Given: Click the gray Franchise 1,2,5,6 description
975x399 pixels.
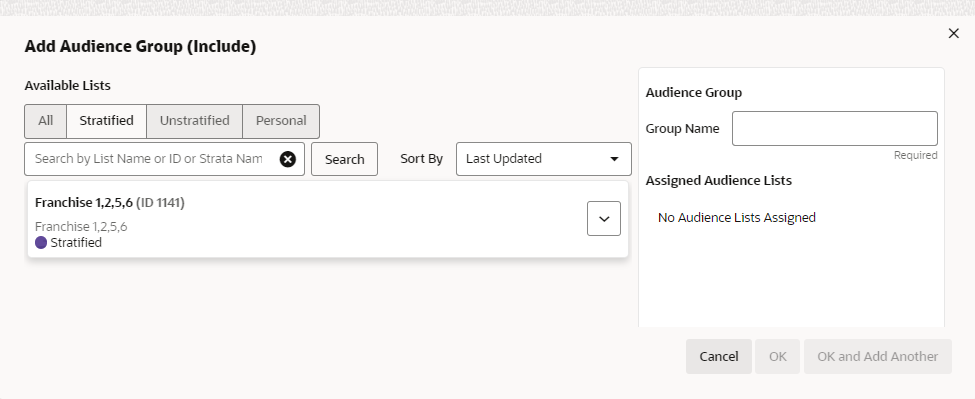Looking at the screenshot, I should tap(81, 227).
